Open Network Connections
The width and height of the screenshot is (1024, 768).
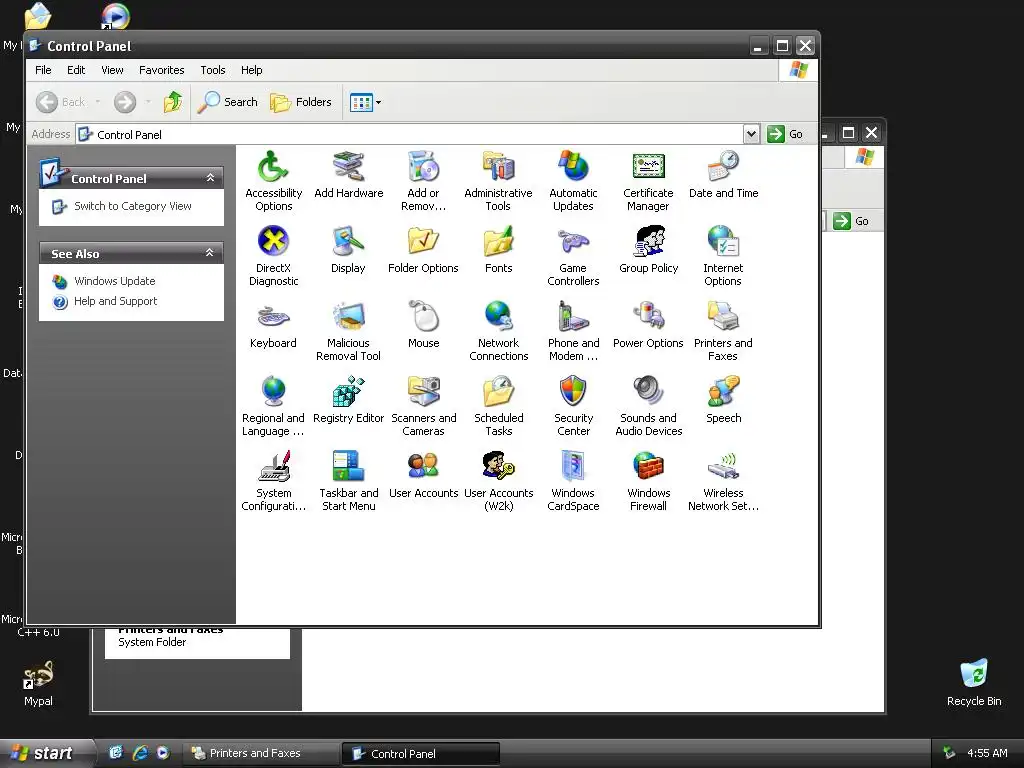498,331
